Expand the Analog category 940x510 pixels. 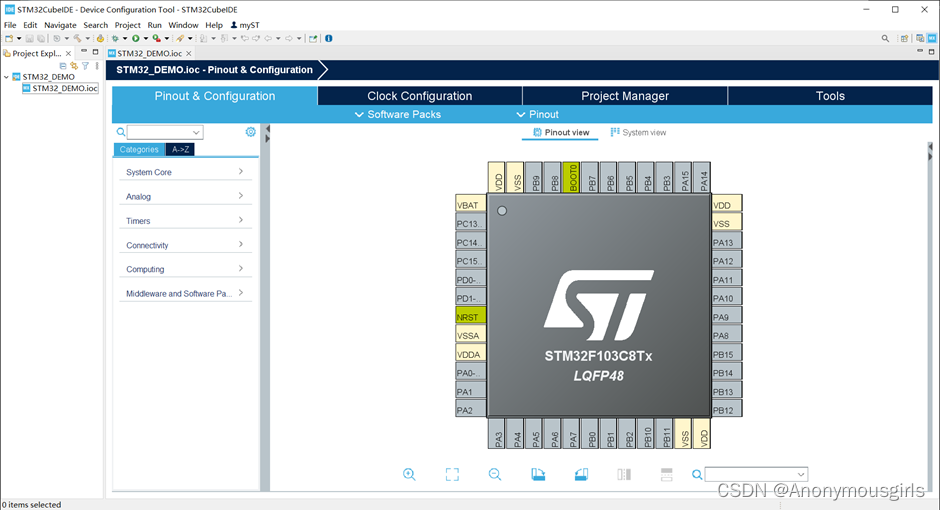185,197
